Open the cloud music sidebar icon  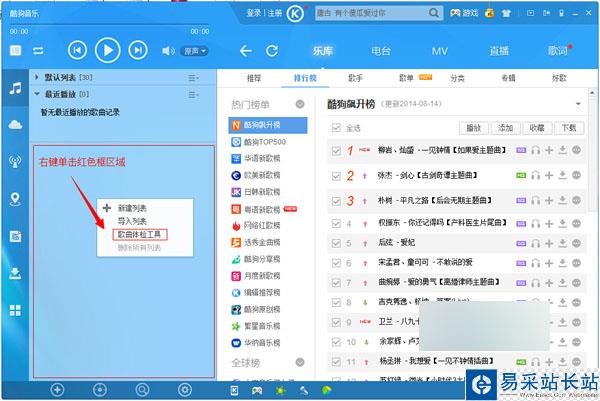pos(15,124)
